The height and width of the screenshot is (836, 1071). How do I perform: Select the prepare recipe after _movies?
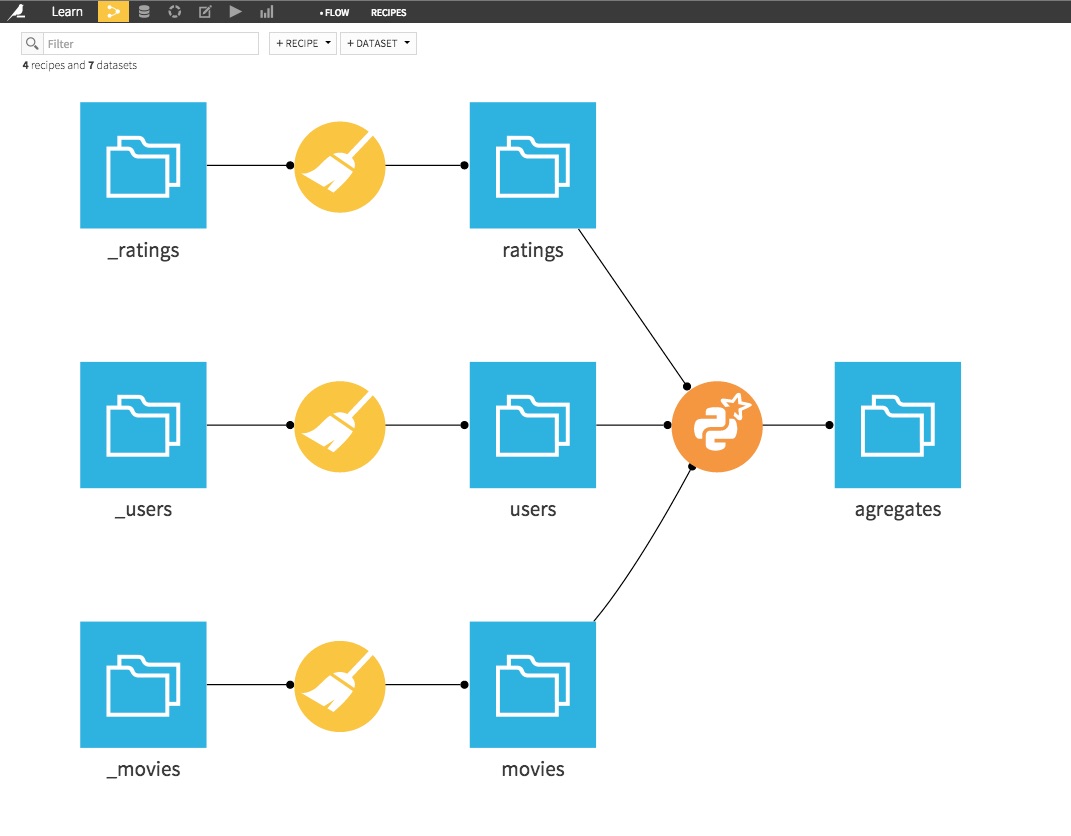pos(339,686)
